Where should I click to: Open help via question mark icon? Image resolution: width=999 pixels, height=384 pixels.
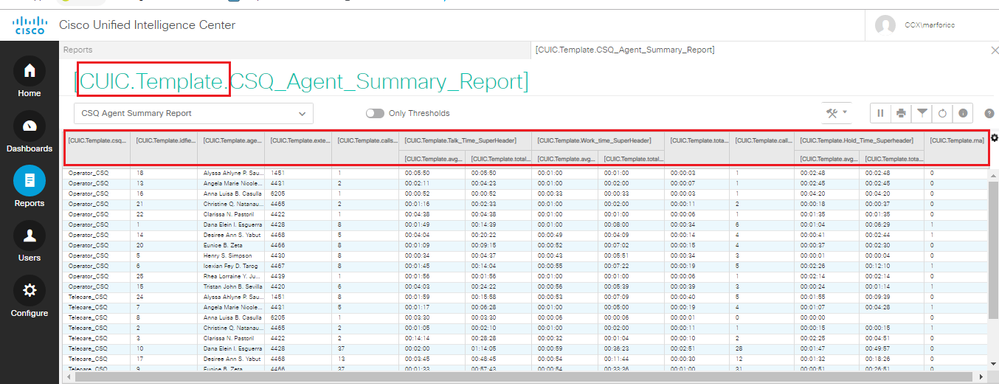pyautogui.click(x=989, y=113)
